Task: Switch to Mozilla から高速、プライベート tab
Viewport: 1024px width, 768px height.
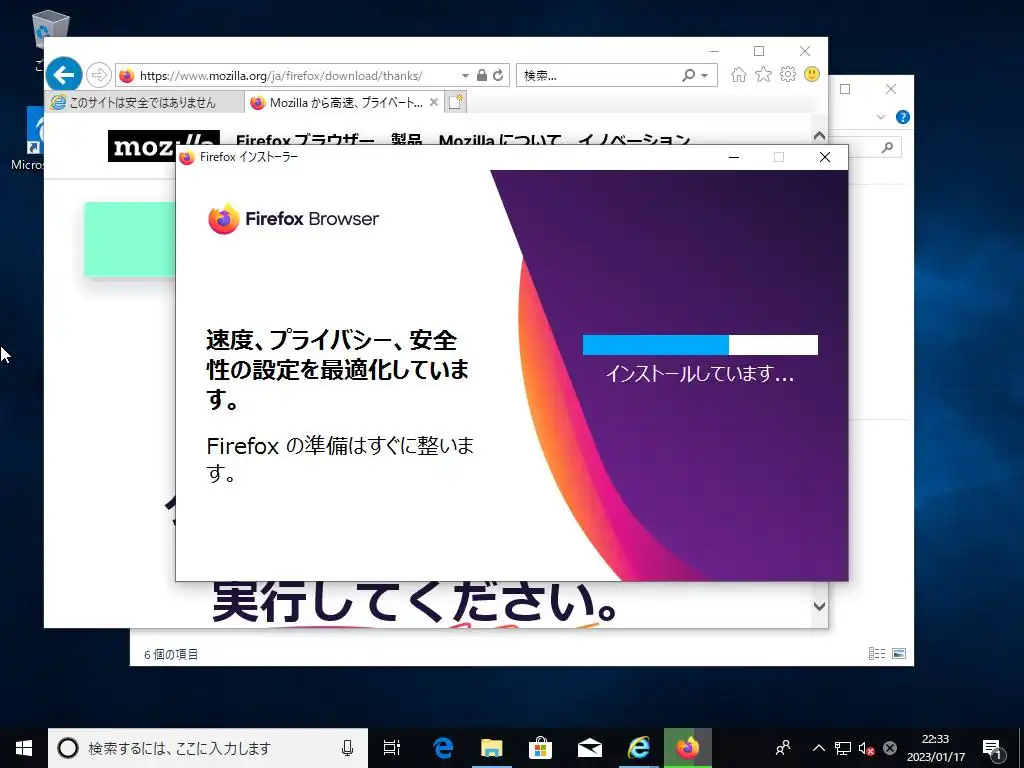Action: point(337,103)
